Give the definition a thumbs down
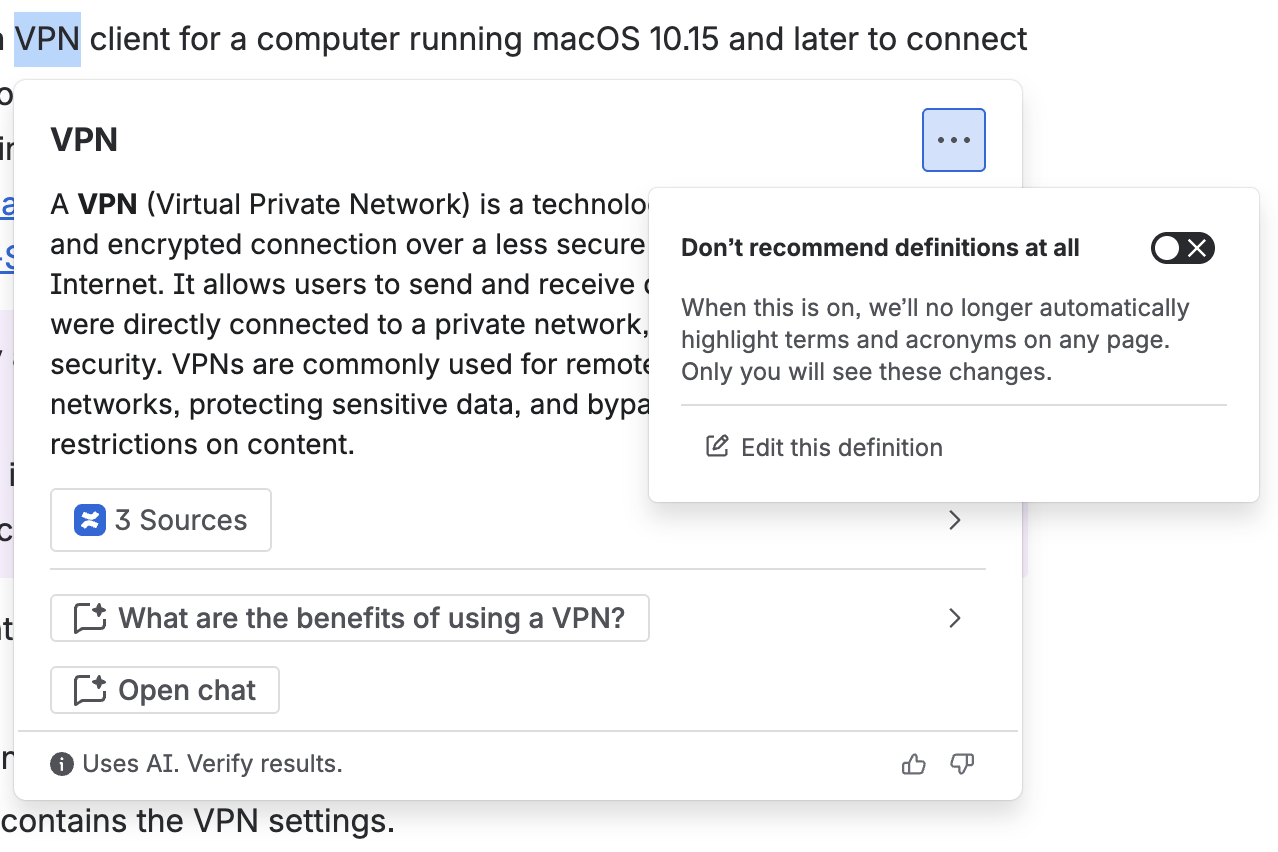1278x852 pixels. [961, 763]
